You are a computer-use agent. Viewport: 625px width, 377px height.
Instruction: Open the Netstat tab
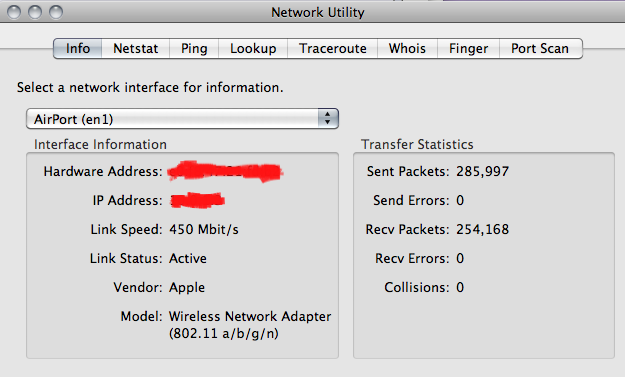[136, 49]
